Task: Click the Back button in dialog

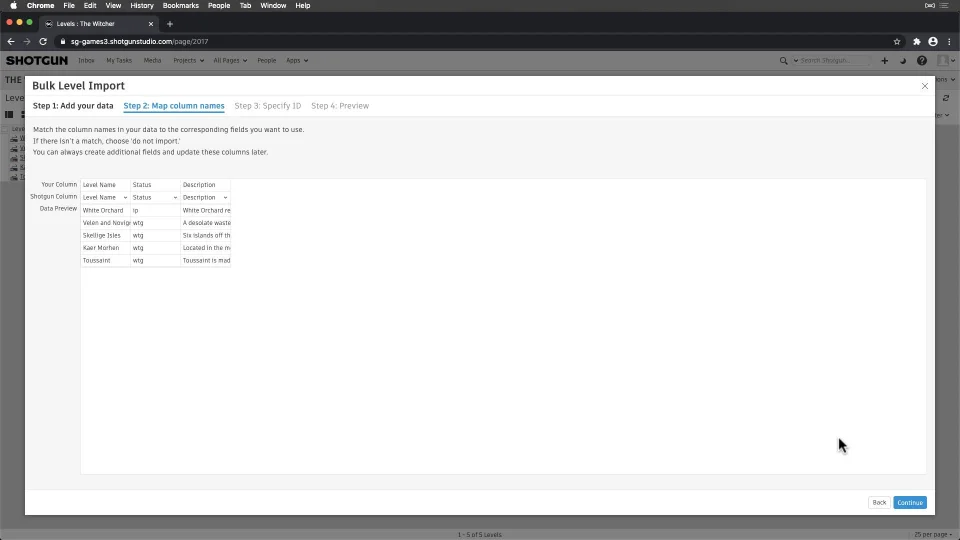Action: 879,503
